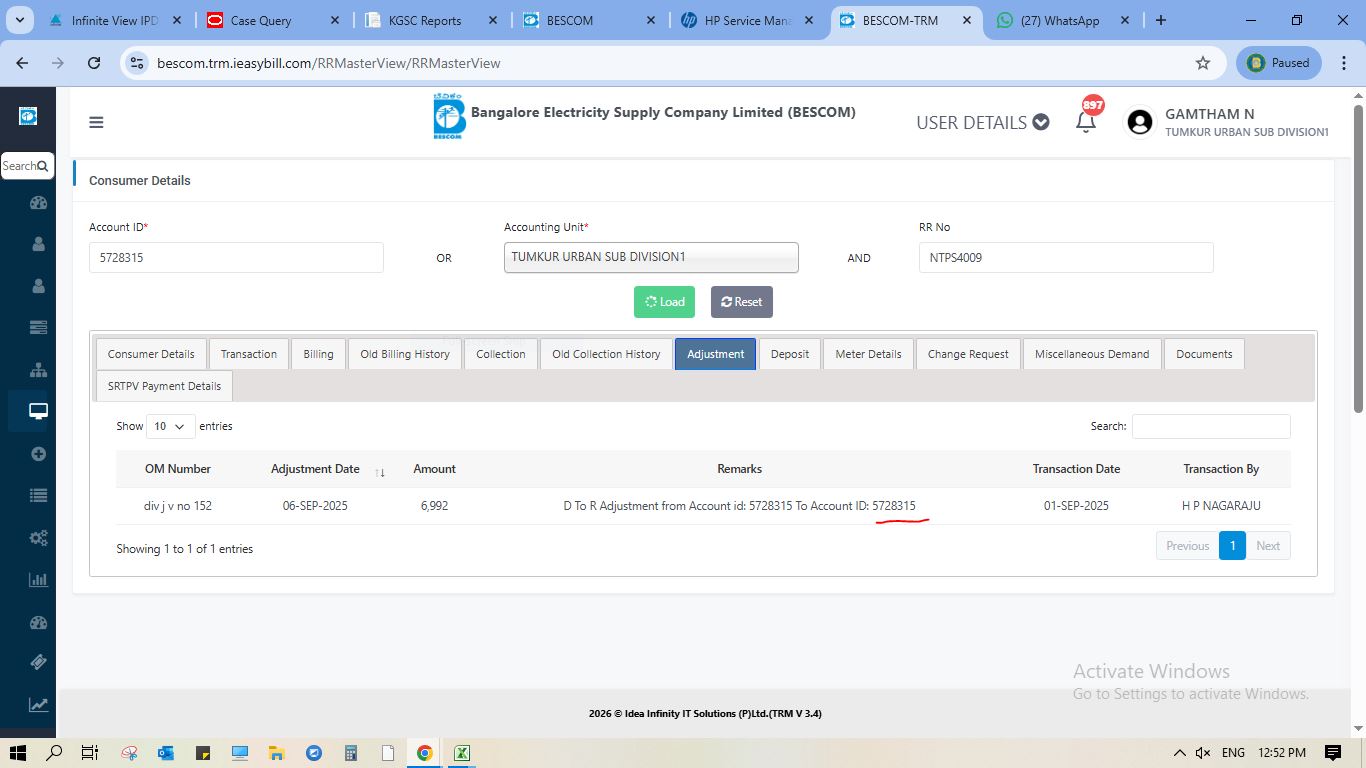The image size is (1366, 768).
Task: Open the gears settings icon in sidebar
Action: tap(39, 538)
